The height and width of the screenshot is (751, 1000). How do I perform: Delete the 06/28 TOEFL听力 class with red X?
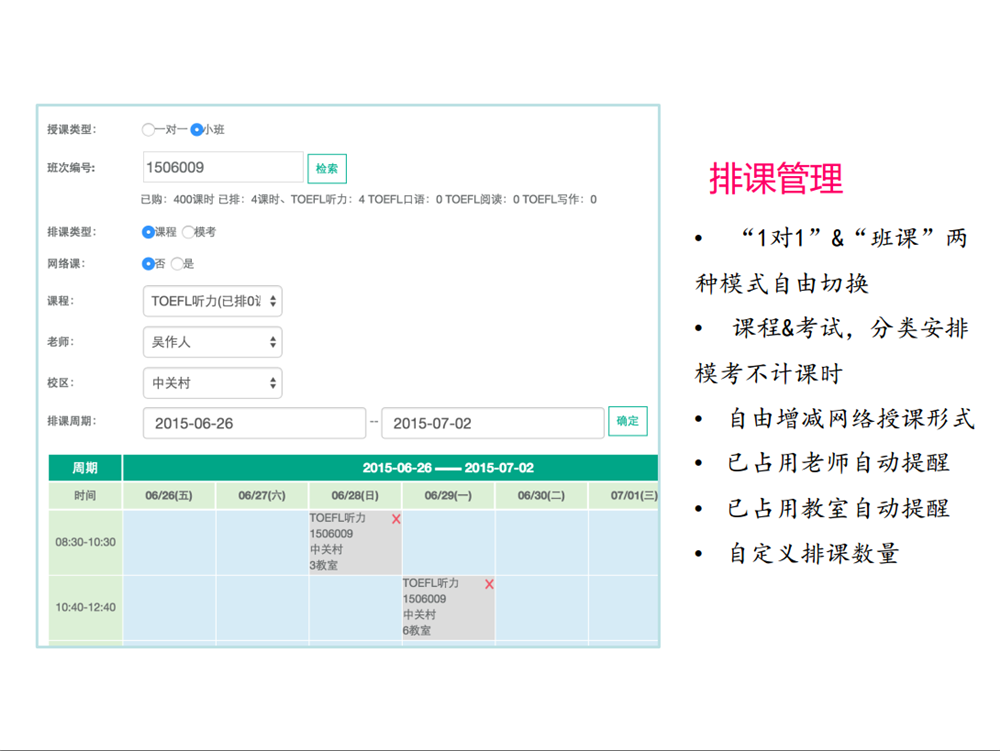pyautogui.click(x=396, y=521)
